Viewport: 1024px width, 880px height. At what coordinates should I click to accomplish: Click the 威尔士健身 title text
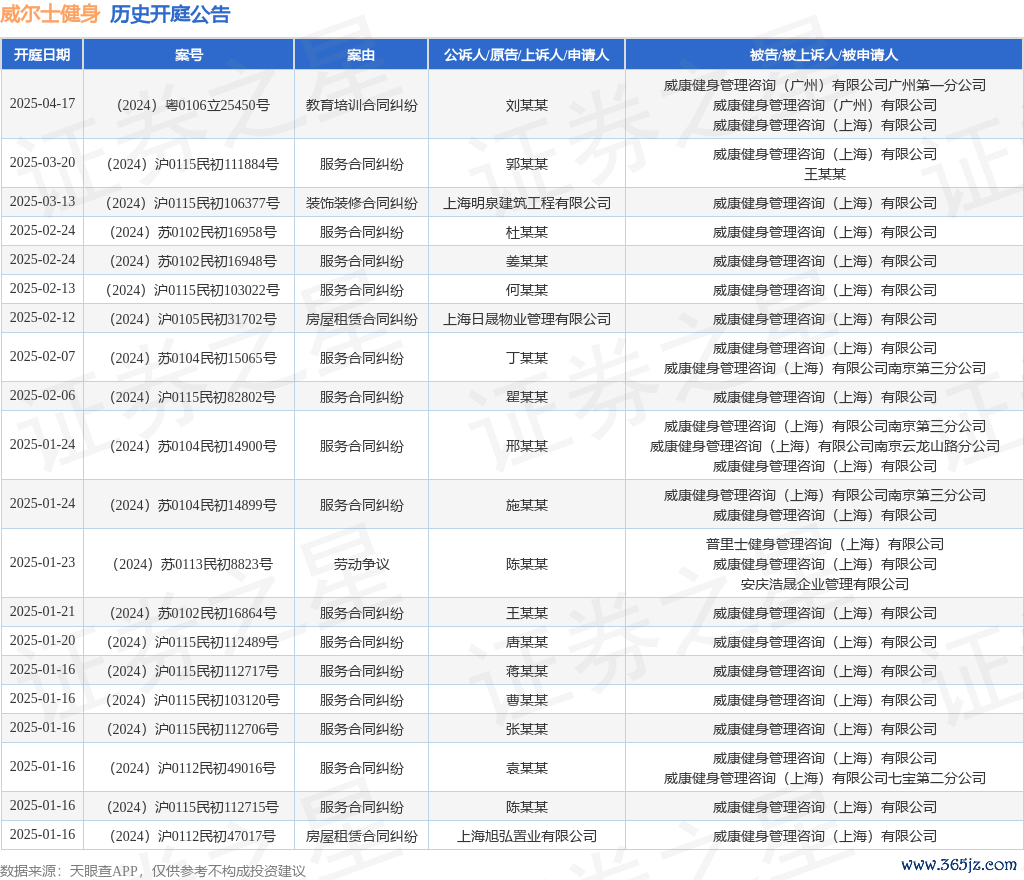(x=50, y=14)
